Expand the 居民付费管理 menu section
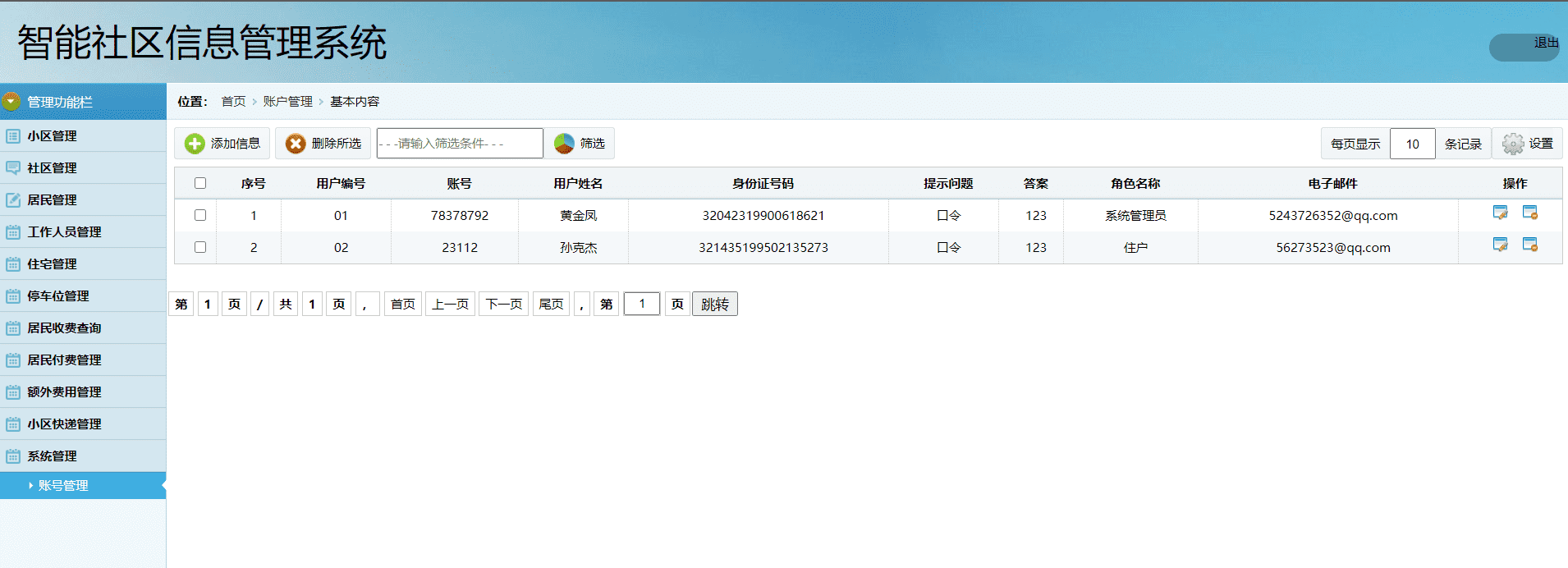1568x568 pixels. 83,360
